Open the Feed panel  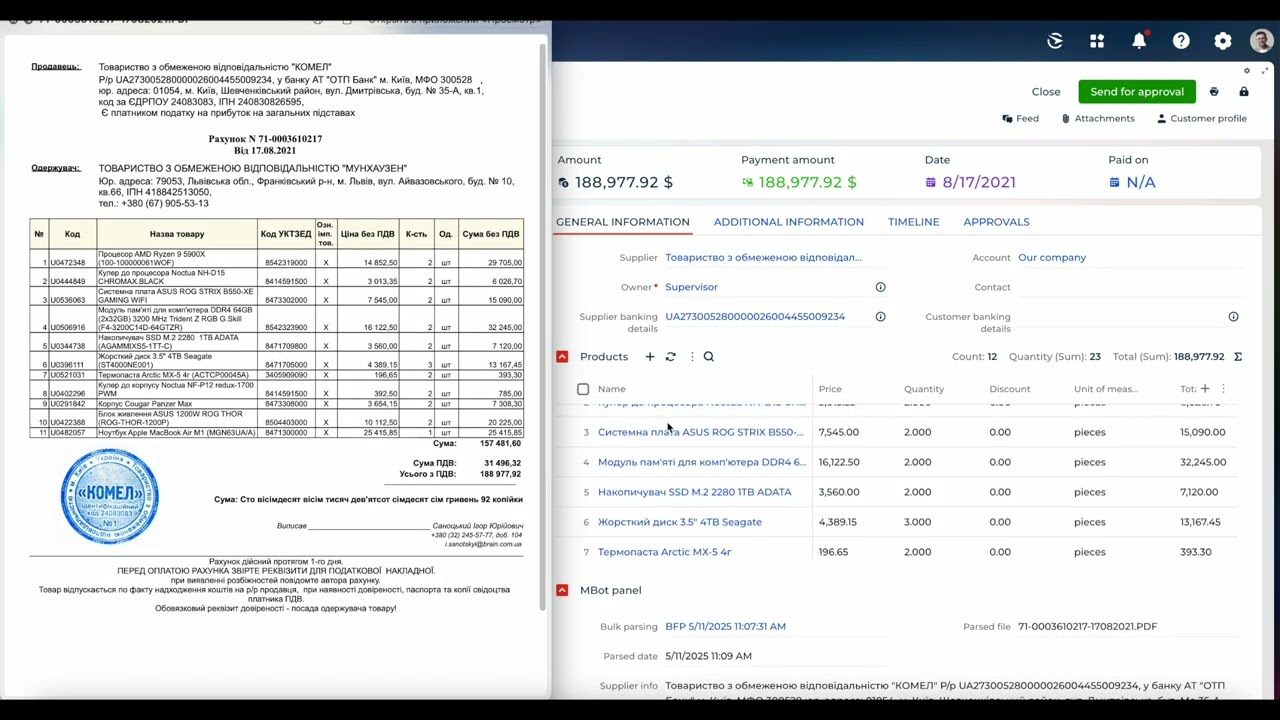1020,118
